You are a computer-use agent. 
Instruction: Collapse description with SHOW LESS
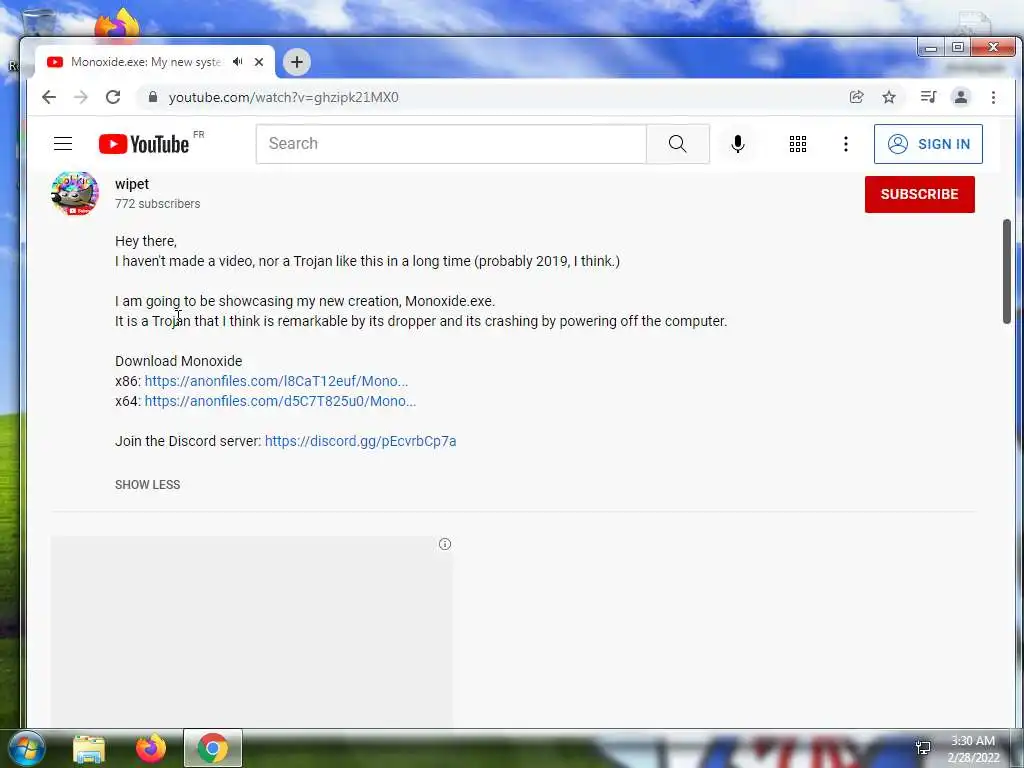coord(148,485)
